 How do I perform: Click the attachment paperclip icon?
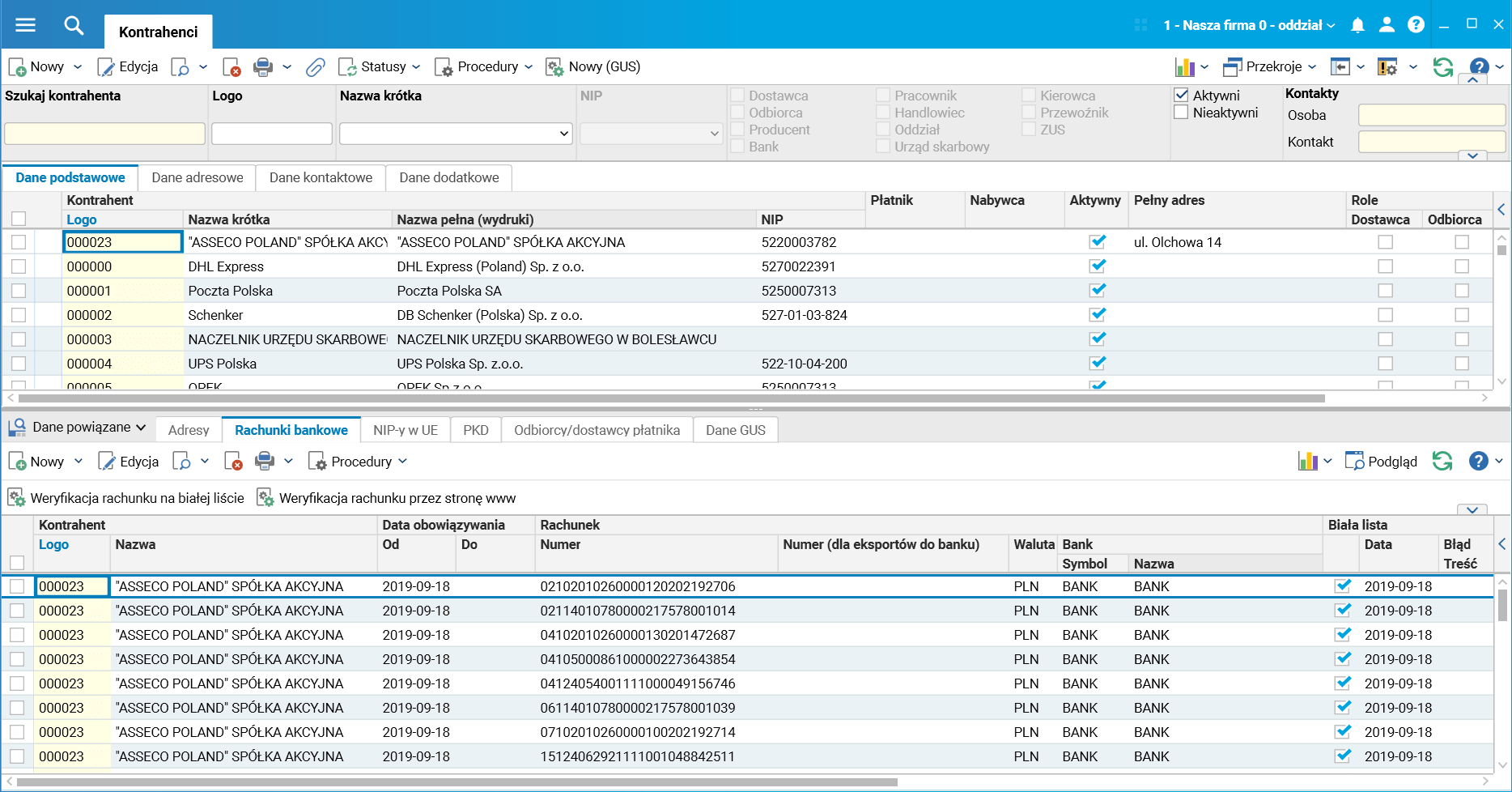(x=315, y=67)
